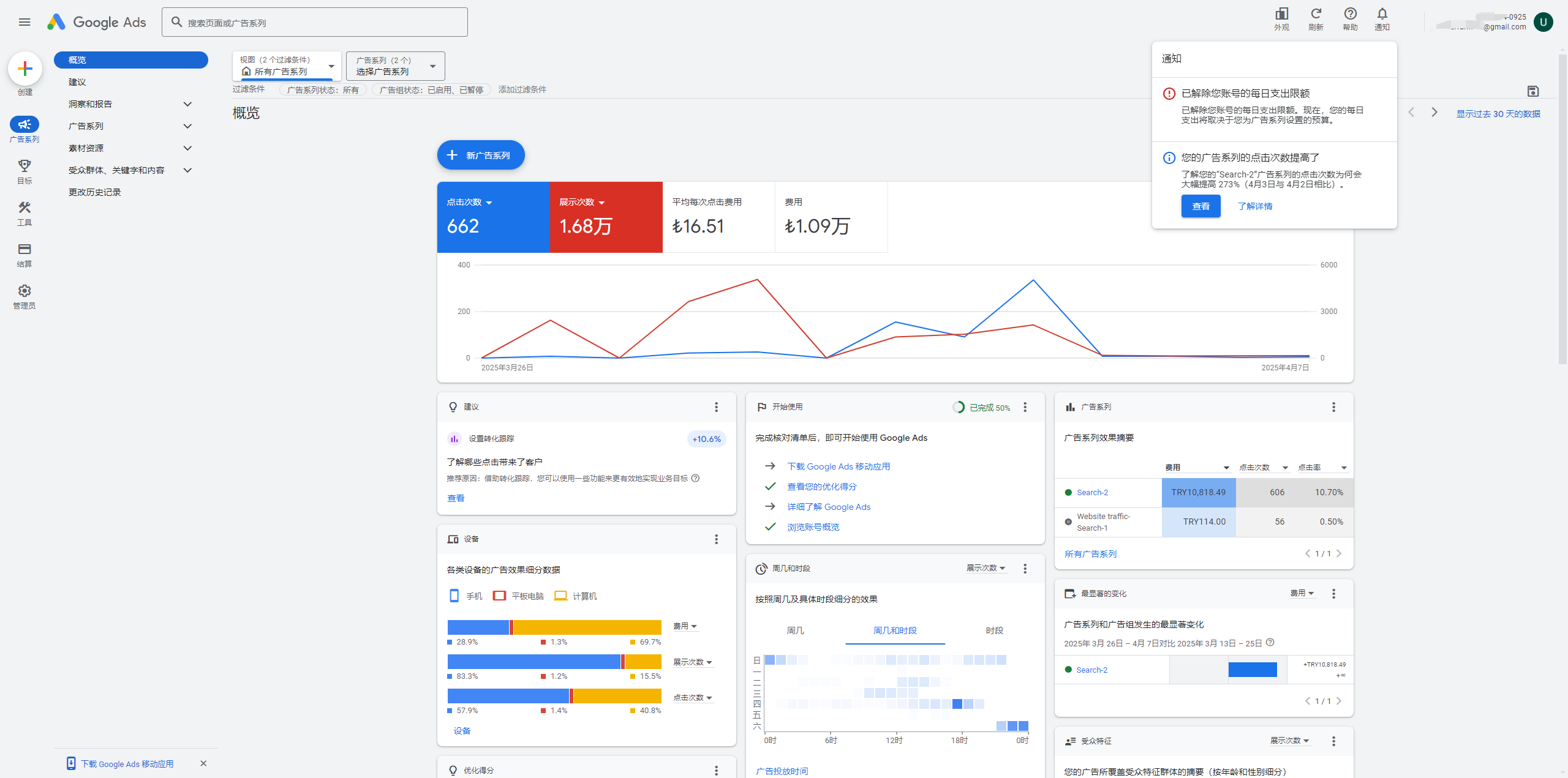Click 查看 button in notification panel
The height and width of the screenshot is (778, 1568).
[x=1200, y=206]
